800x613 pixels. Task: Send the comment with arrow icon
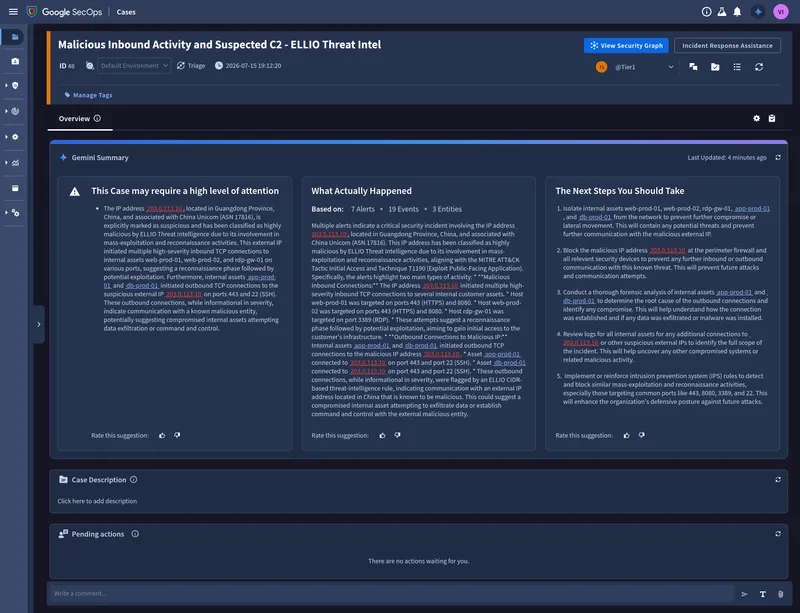point(744,594)
